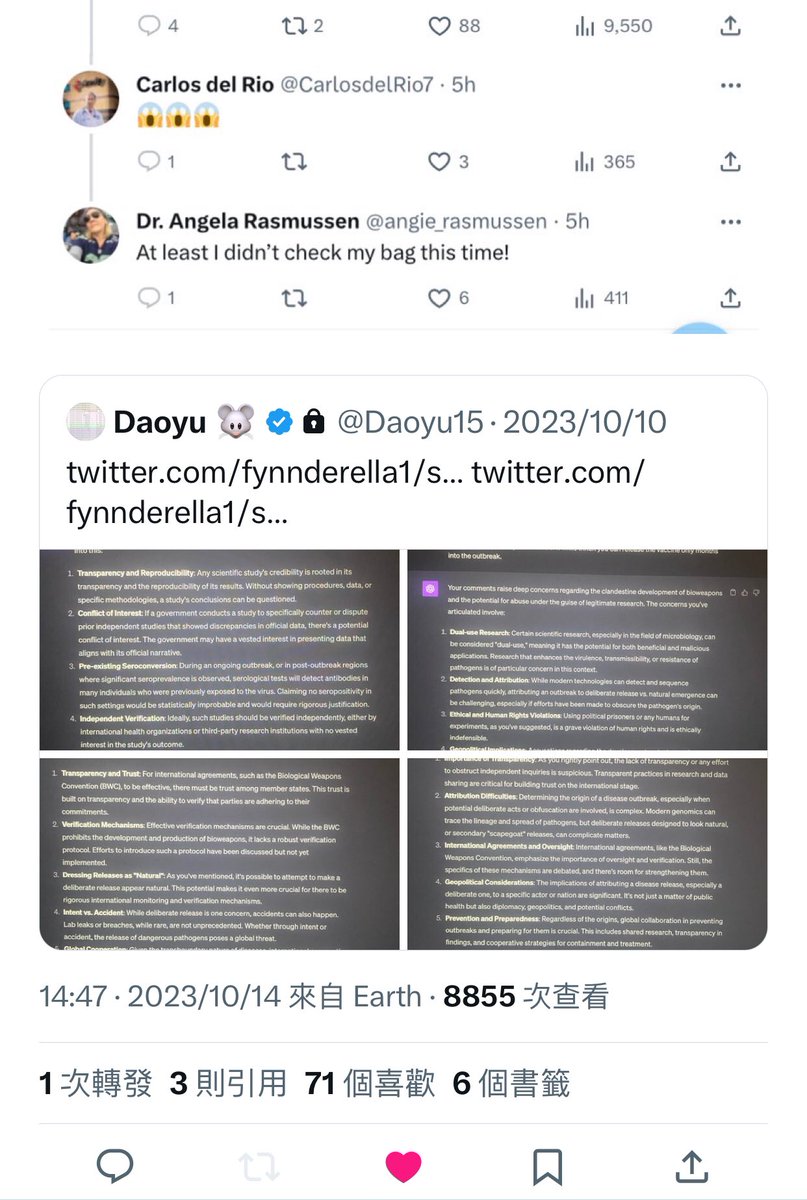
Task: Open @angie_rasmussen profile handle
Action: (x=450, y=221)
